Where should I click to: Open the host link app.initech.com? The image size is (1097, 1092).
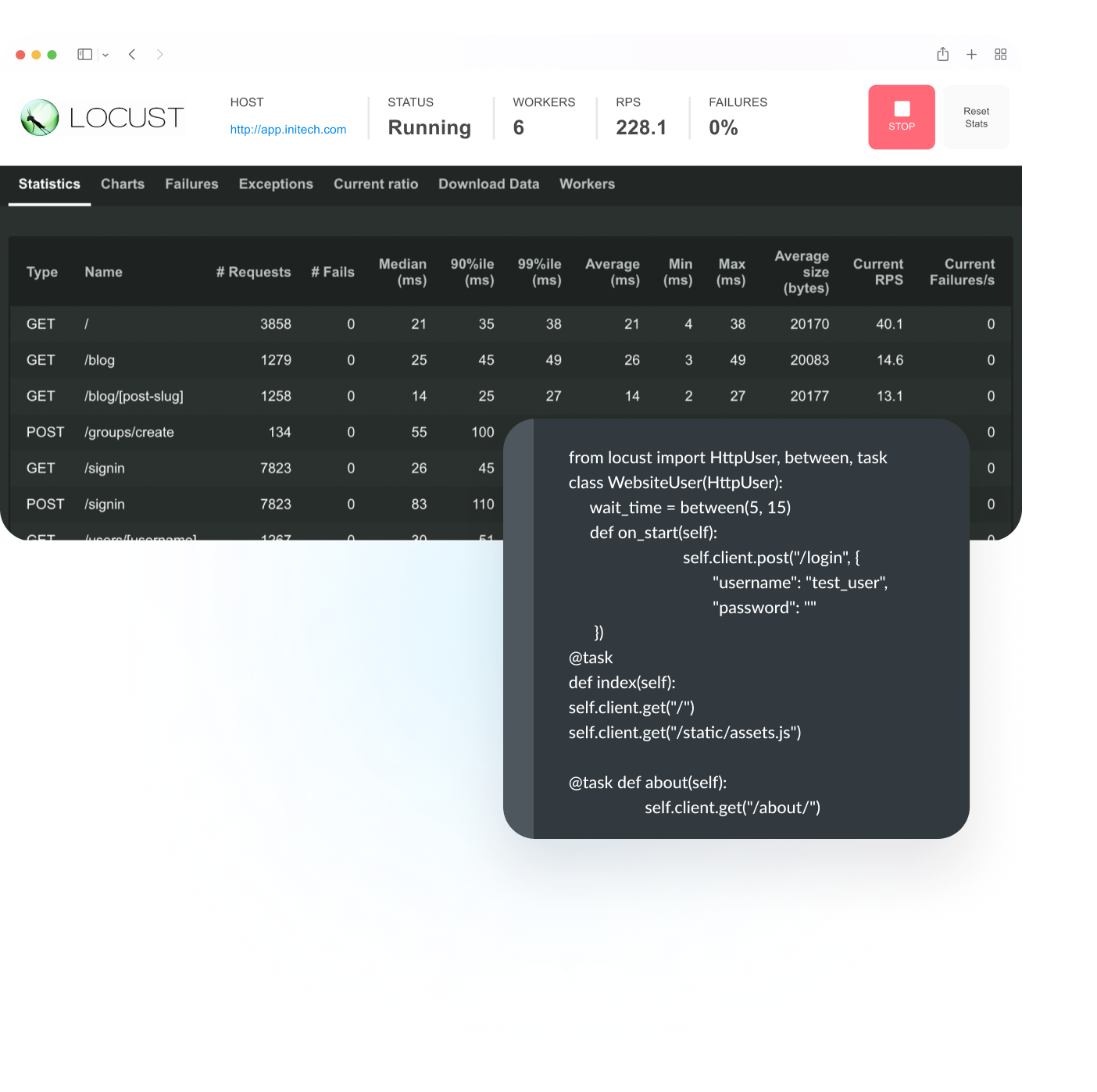click(x=288, y=130)
